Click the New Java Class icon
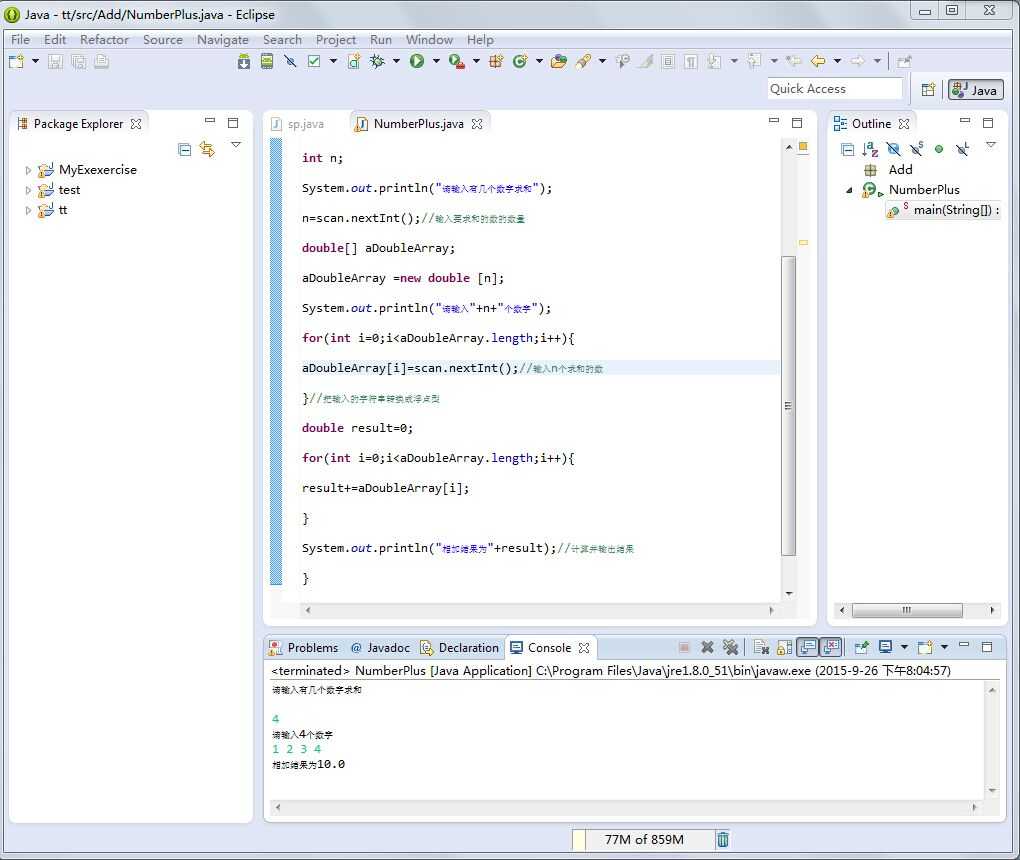Screen dimensions: 1020x860 pos(520,61)
